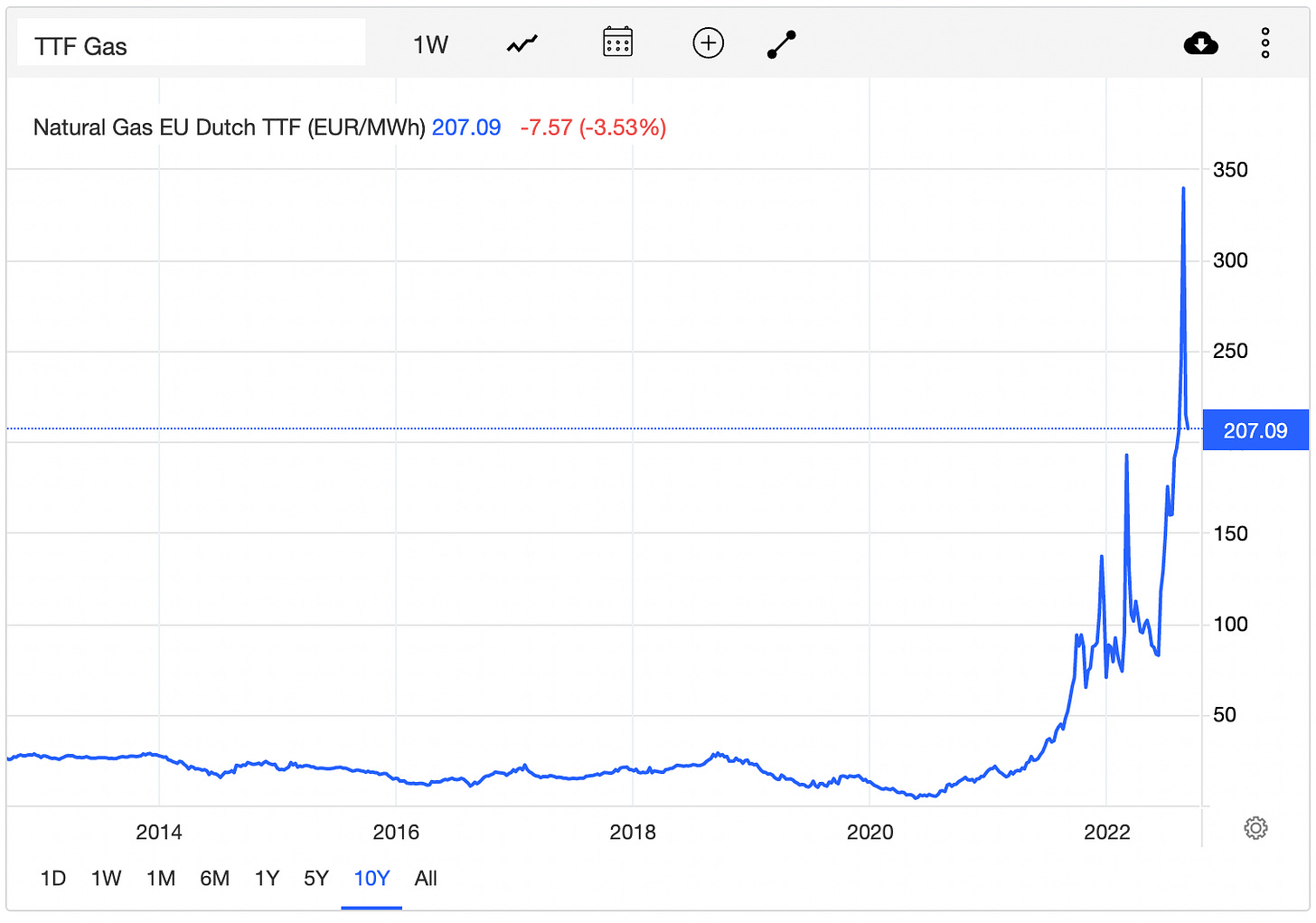1316x923 pixels.
Task: Click the 2022 x-axis label
Action: [x=1107, y=832]
